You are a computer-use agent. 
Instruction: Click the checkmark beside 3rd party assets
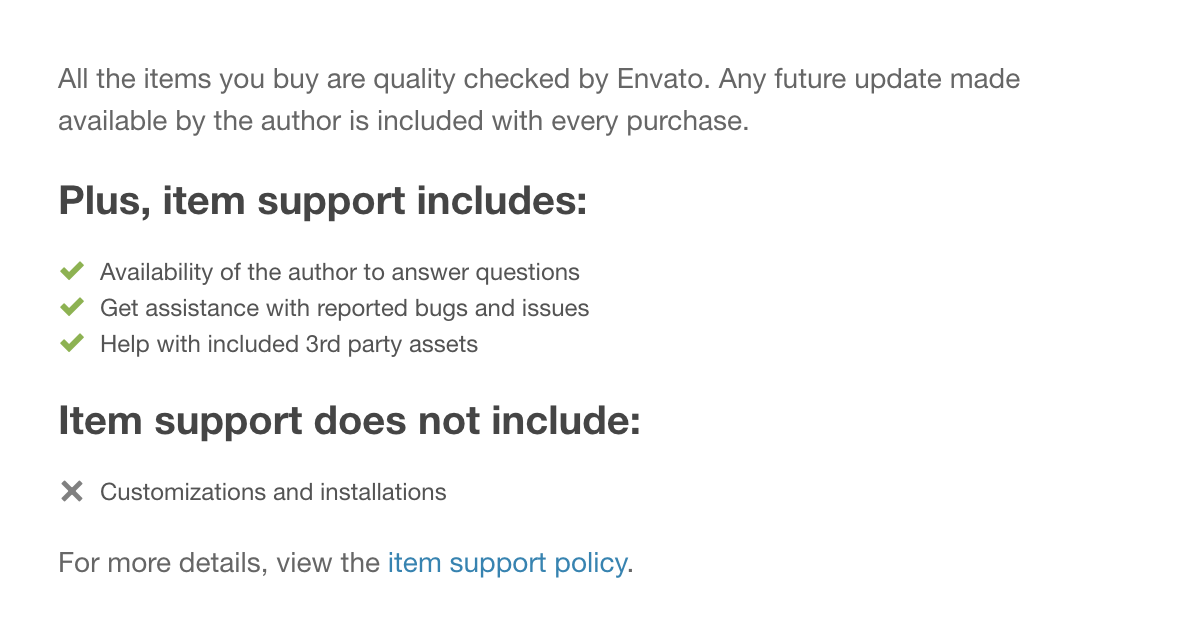pyautogui.click(x=71, y=343)
